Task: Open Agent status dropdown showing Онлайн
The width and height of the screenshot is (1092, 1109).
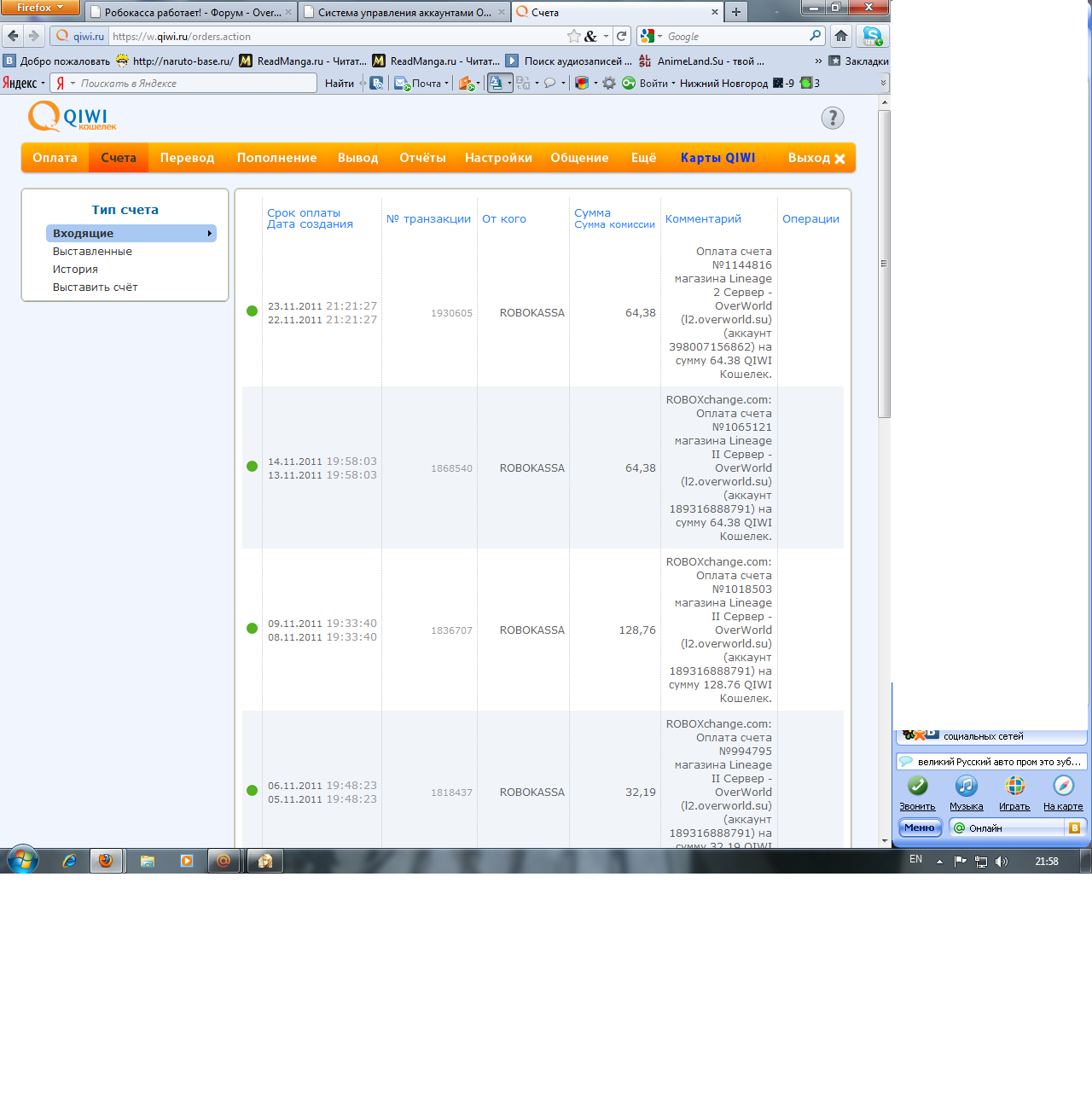Action: pos(1008,827)
